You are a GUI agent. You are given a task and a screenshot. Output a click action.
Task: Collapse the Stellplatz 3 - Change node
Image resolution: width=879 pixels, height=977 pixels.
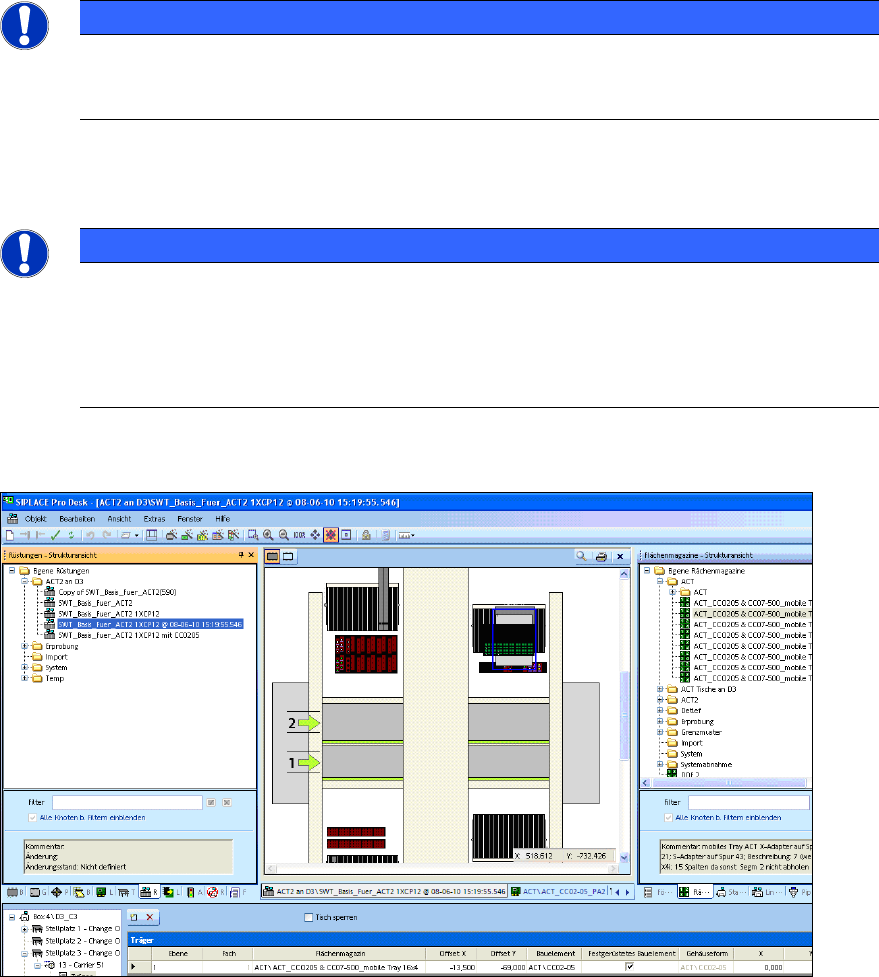click(25, 953)
